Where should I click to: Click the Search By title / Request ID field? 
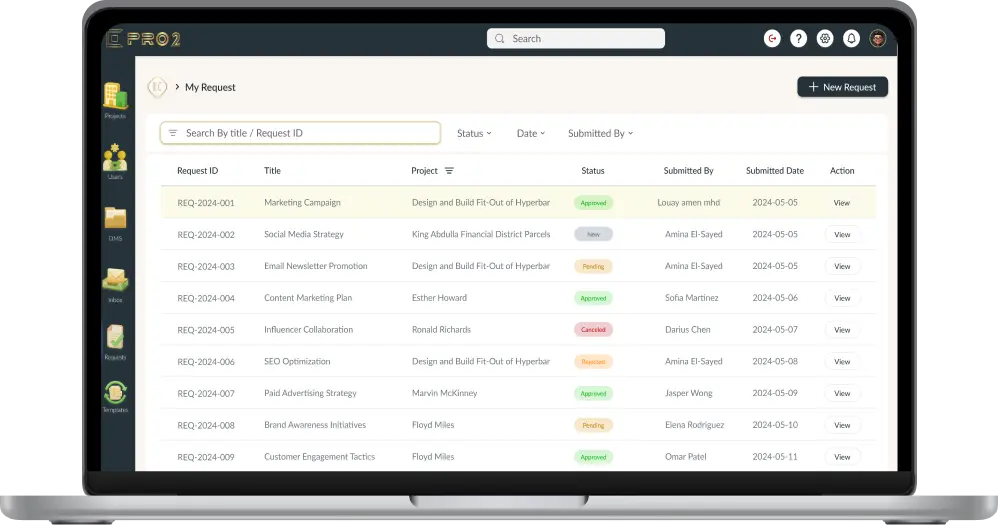pyautogui.click(x=300, y=133)
